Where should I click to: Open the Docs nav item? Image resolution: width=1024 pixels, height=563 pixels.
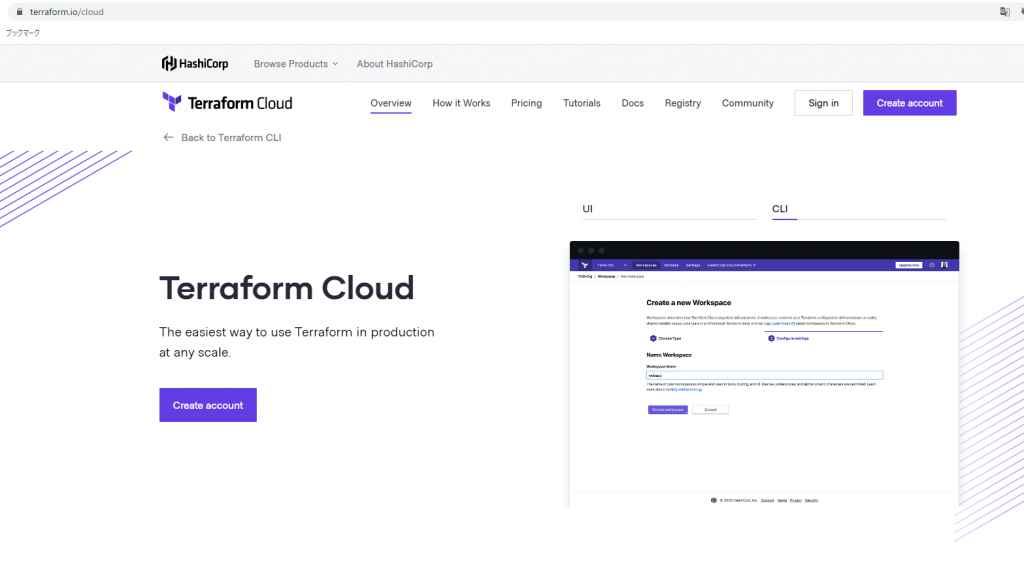pyautogui.click(x=632, y=103)
